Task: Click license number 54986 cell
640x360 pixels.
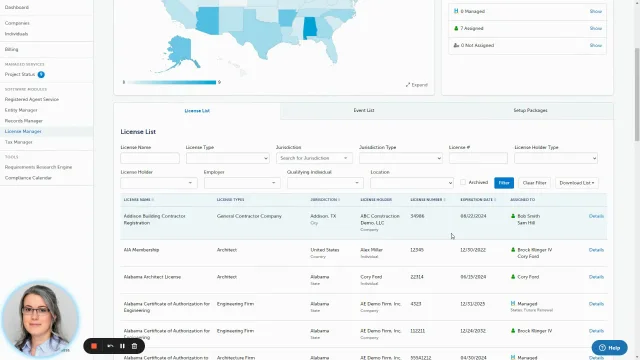Action: (417, 216)
